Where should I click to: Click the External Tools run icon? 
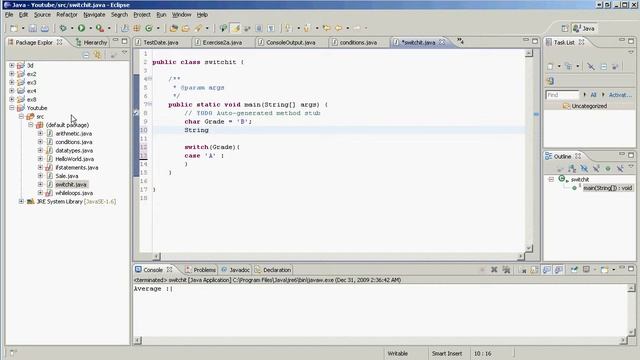[x=100, y=28]
